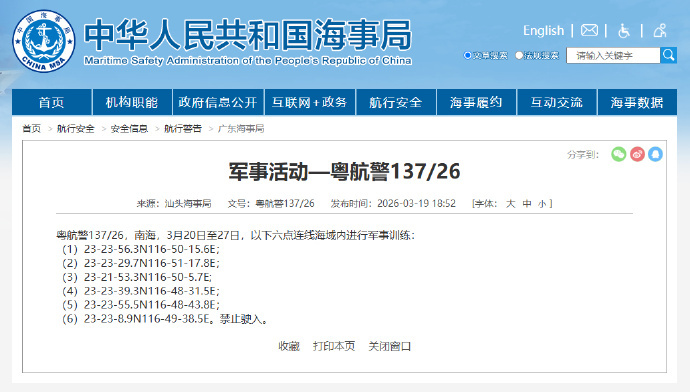Open the 机构职能 navigation tab

click(132, 102)
